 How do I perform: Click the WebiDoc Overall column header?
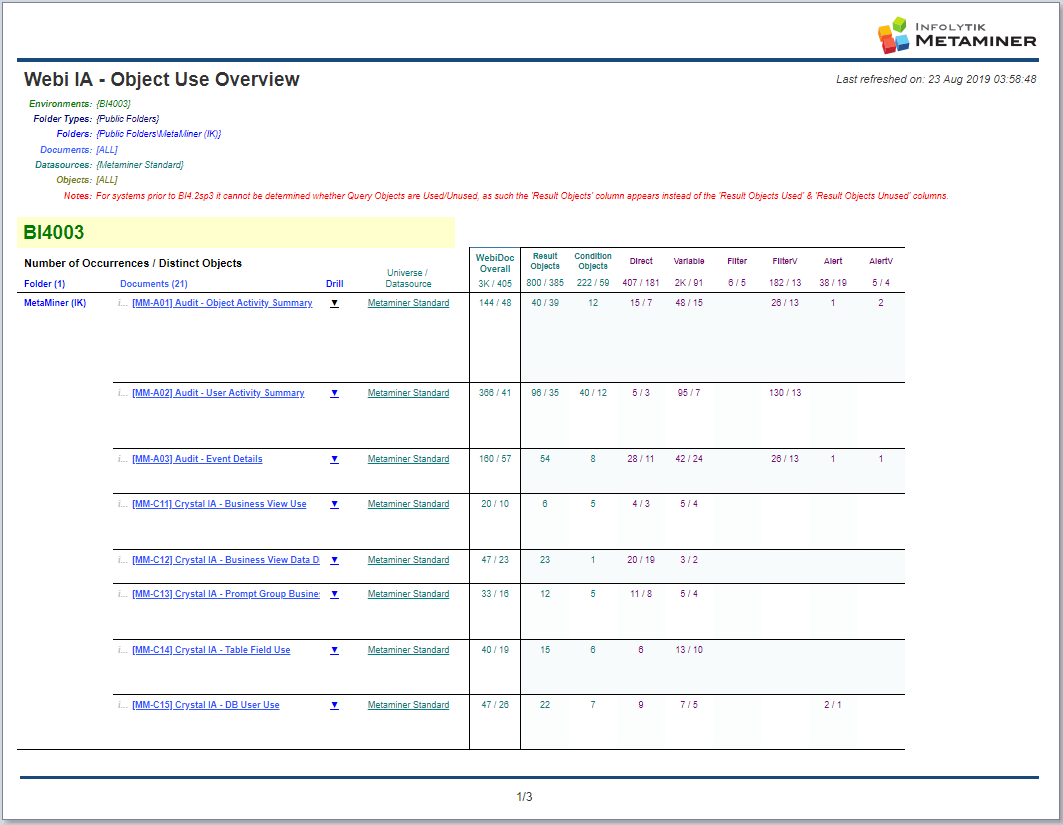[495, 263]
